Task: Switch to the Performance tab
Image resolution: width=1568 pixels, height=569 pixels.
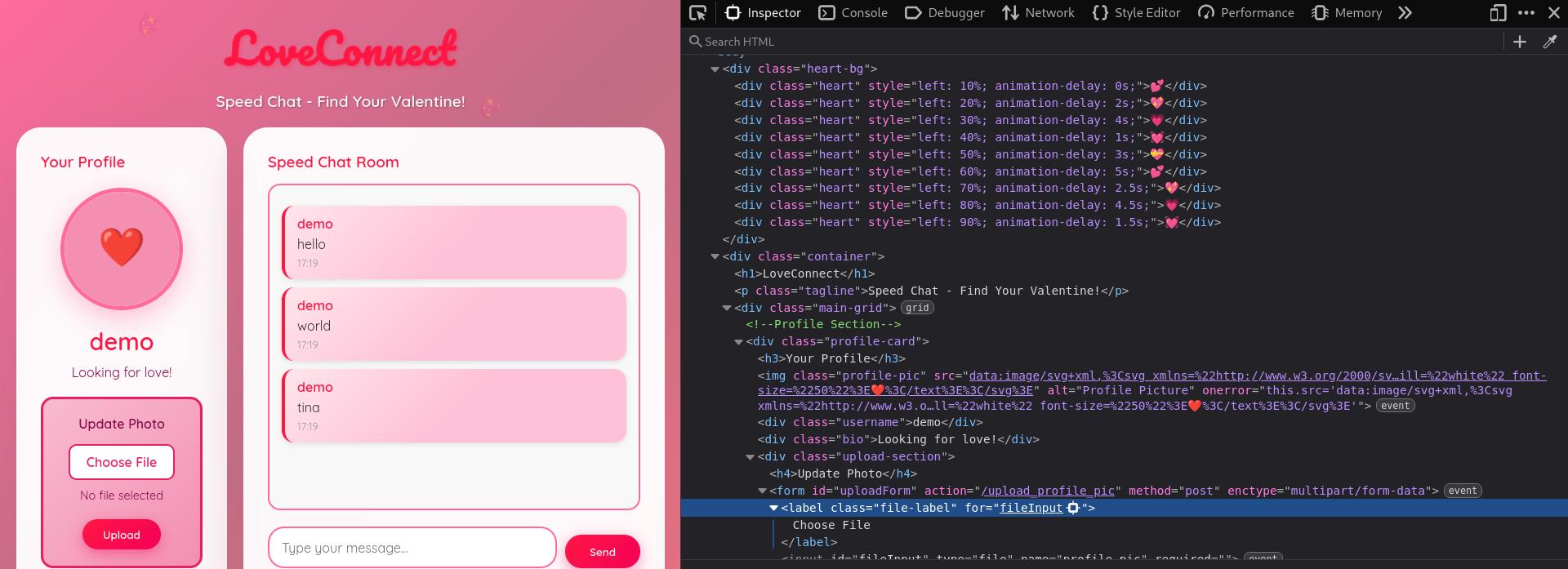Action: pyautogui.click(x=1245, y=13)
